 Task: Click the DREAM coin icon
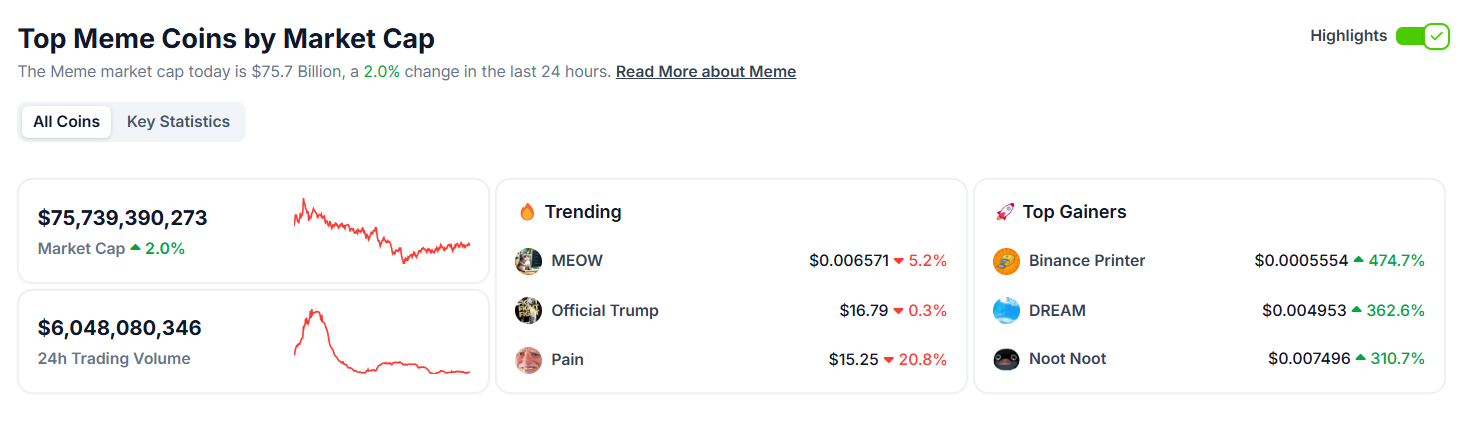1006,310
